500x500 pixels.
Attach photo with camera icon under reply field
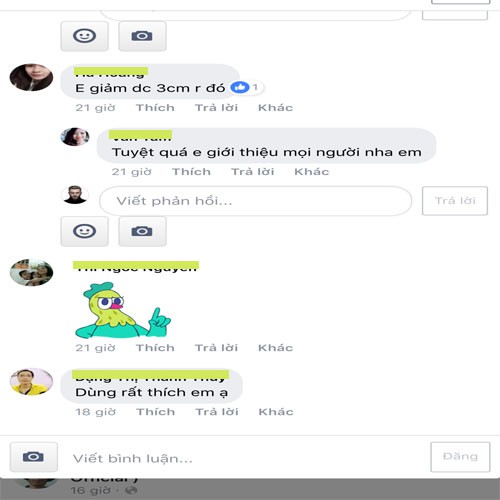pos(142,231)
